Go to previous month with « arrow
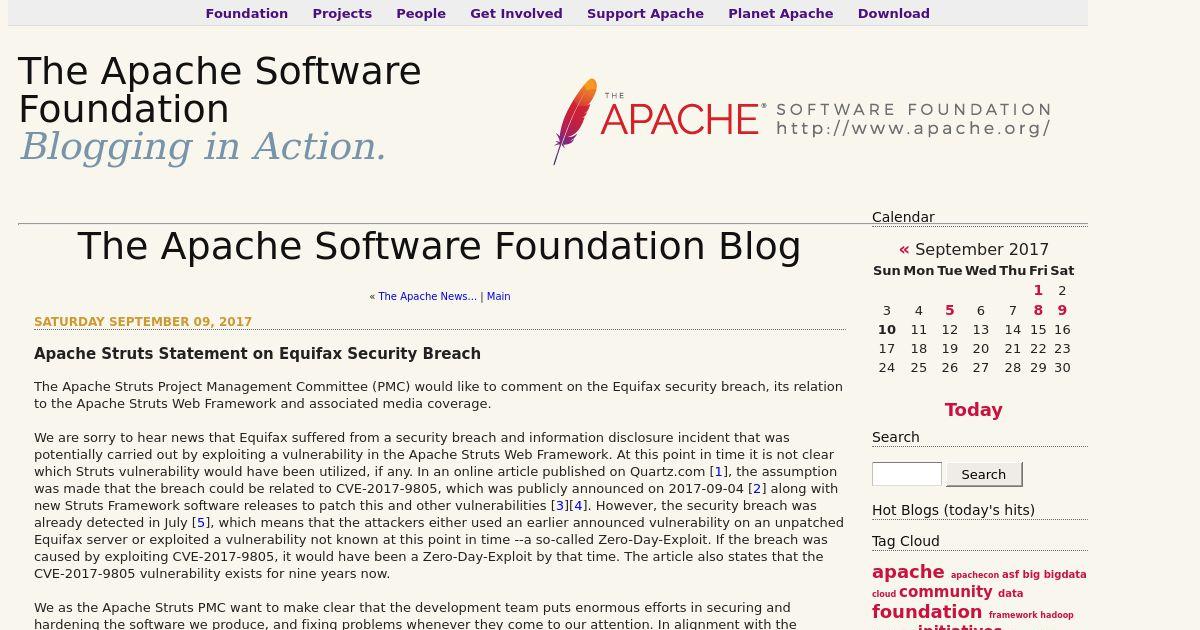1200x630 pixels. pyautogui.click(x=904, y=250)
